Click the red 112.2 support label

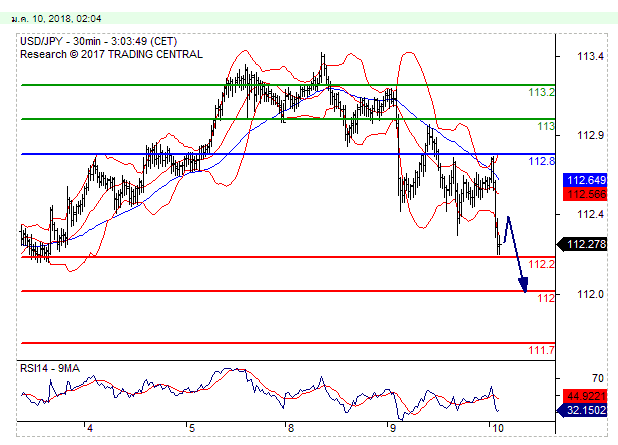[x=541, y=264]
